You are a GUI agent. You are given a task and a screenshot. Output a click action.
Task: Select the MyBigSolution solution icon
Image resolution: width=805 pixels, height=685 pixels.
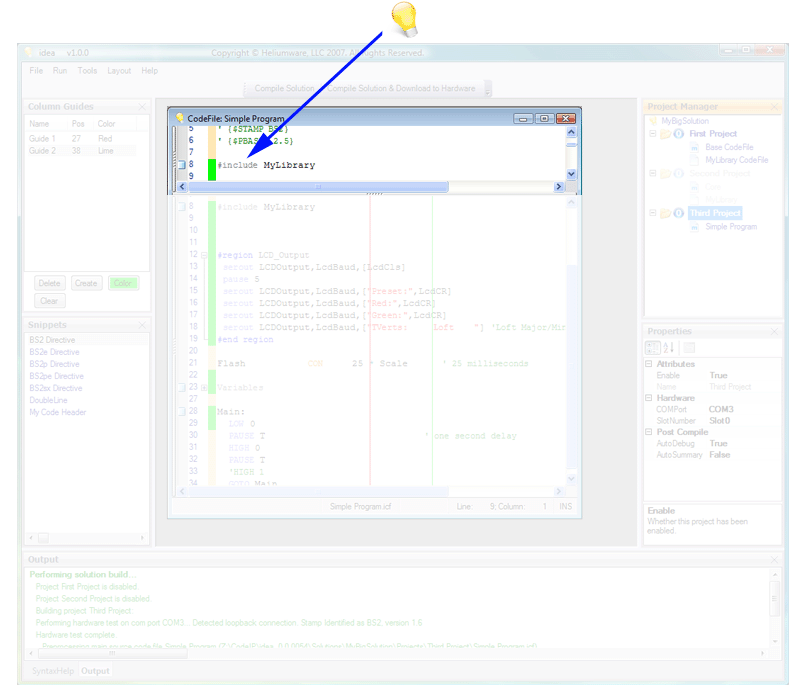pyautogui.click(x=655, y=121)
